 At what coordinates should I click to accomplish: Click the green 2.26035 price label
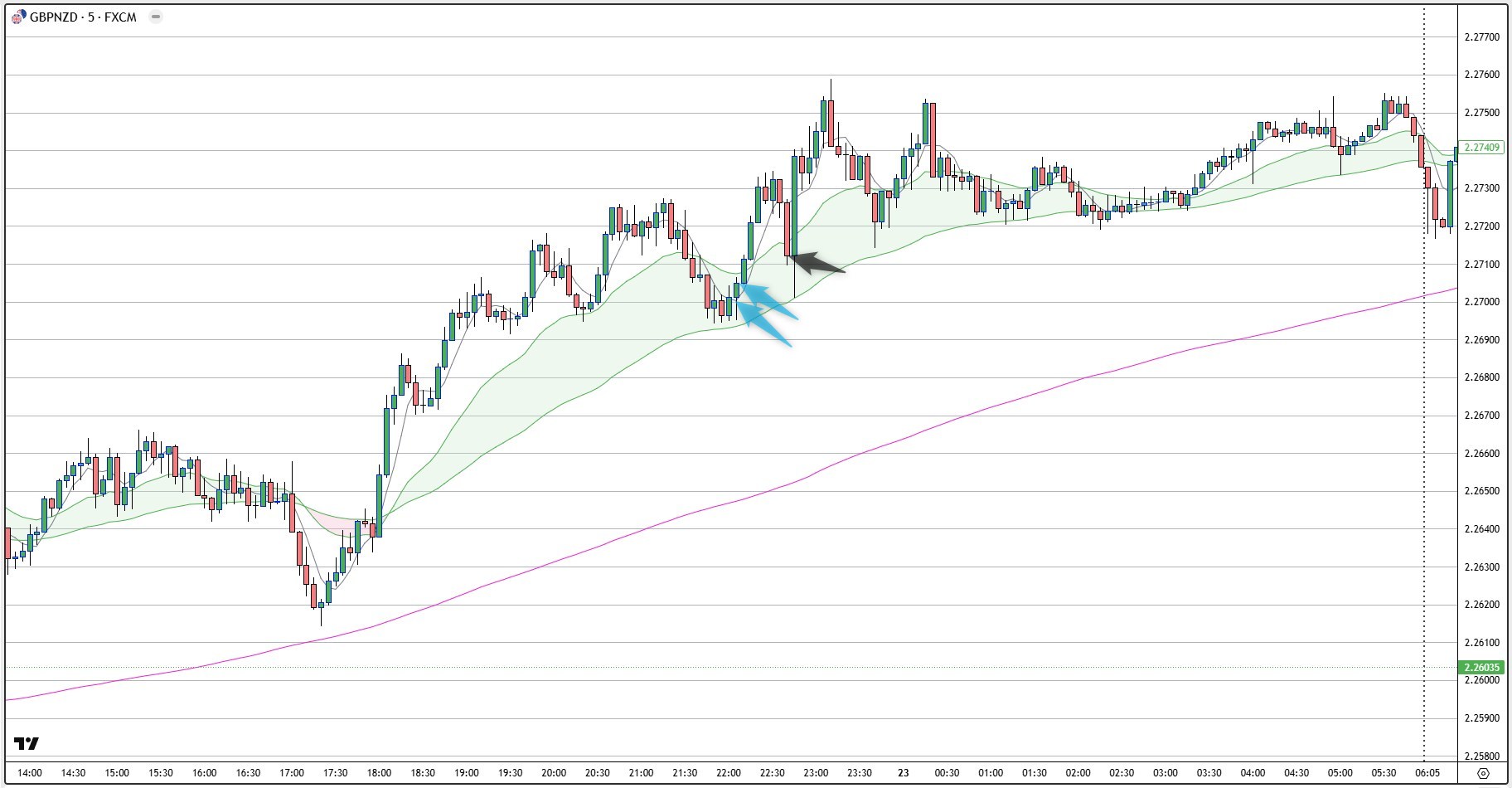(x=1481, y=667)
